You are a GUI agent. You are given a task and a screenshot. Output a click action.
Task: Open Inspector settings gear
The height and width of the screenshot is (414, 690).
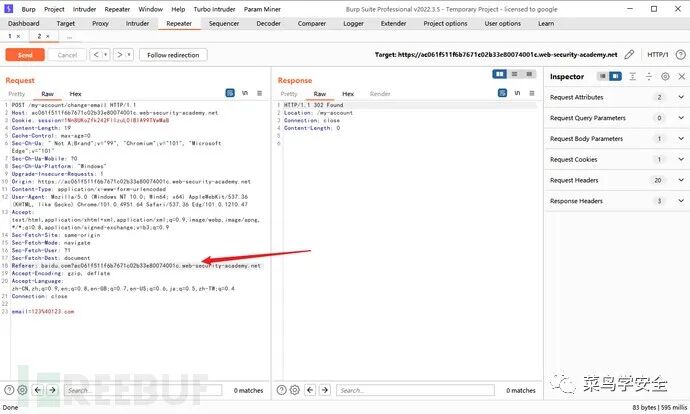pyautogui.click(x=665, y=77)
